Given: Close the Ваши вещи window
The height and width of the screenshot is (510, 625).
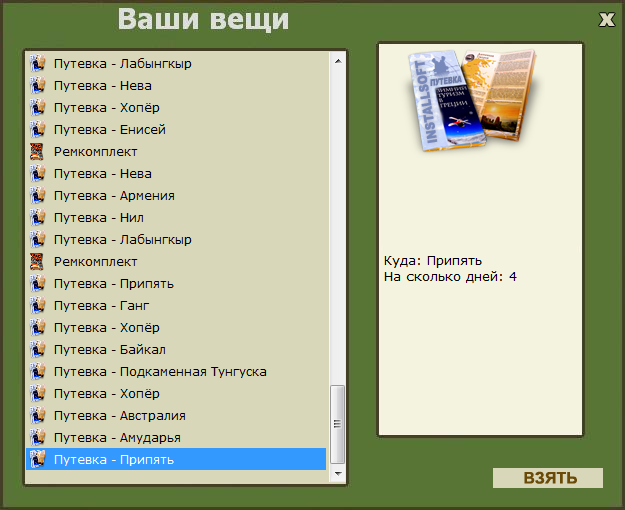Looking at the screenshot, I should [x=607, y=19].
